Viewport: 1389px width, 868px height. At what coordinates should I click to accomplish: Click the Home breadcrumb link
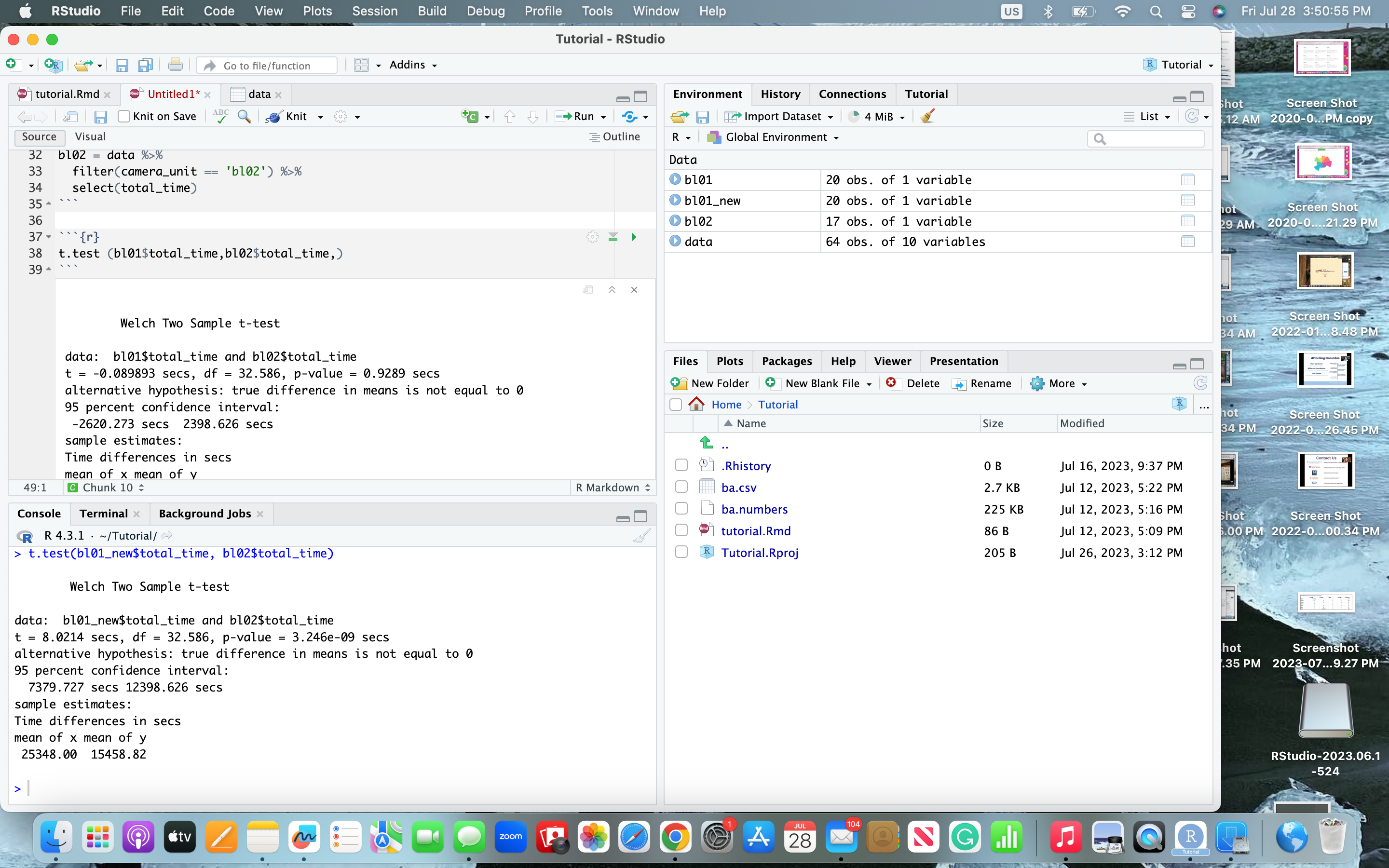726,405
